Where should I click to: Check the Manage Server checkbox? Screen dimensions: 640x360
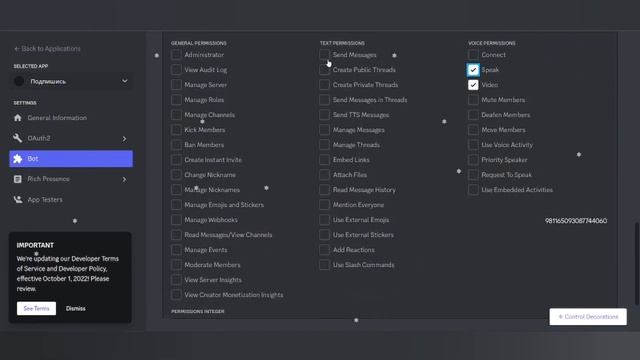click(x=176, y=85)
